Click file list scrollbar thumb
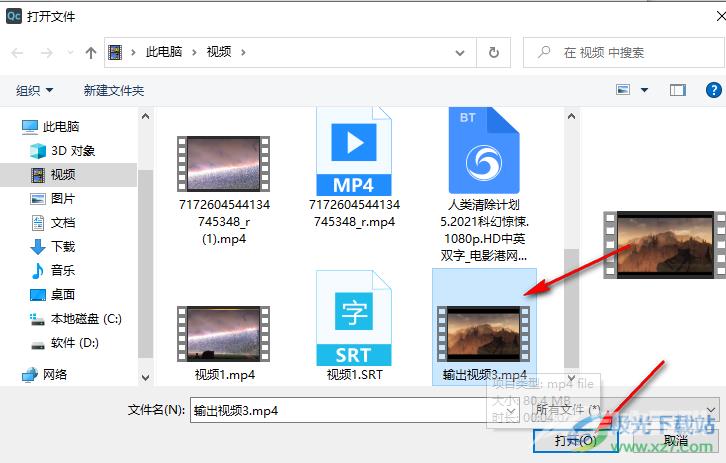 coord(571,308)
